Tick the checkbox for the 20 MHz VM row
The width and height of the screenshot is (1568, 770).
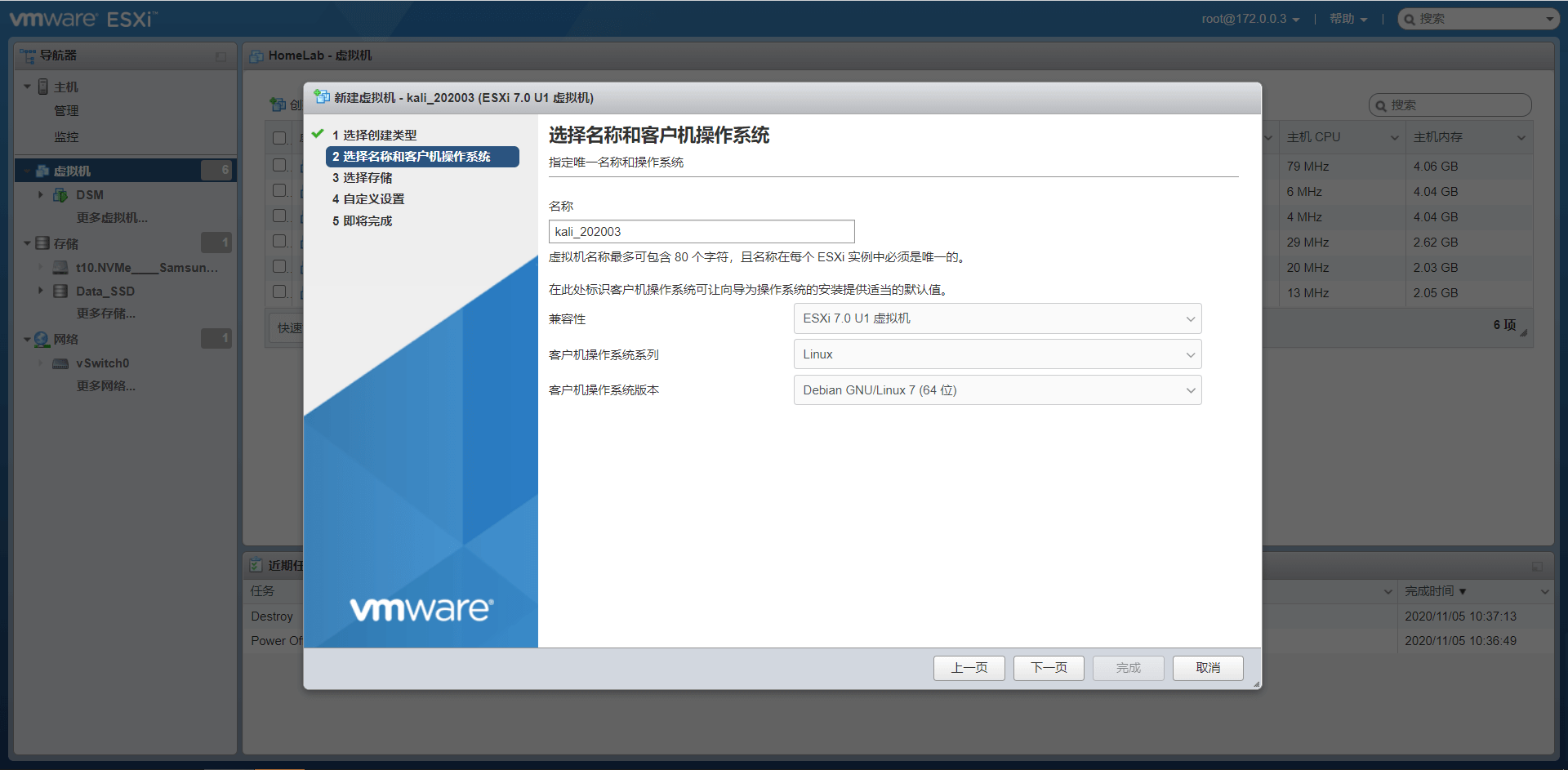click(x=279, y=266)
